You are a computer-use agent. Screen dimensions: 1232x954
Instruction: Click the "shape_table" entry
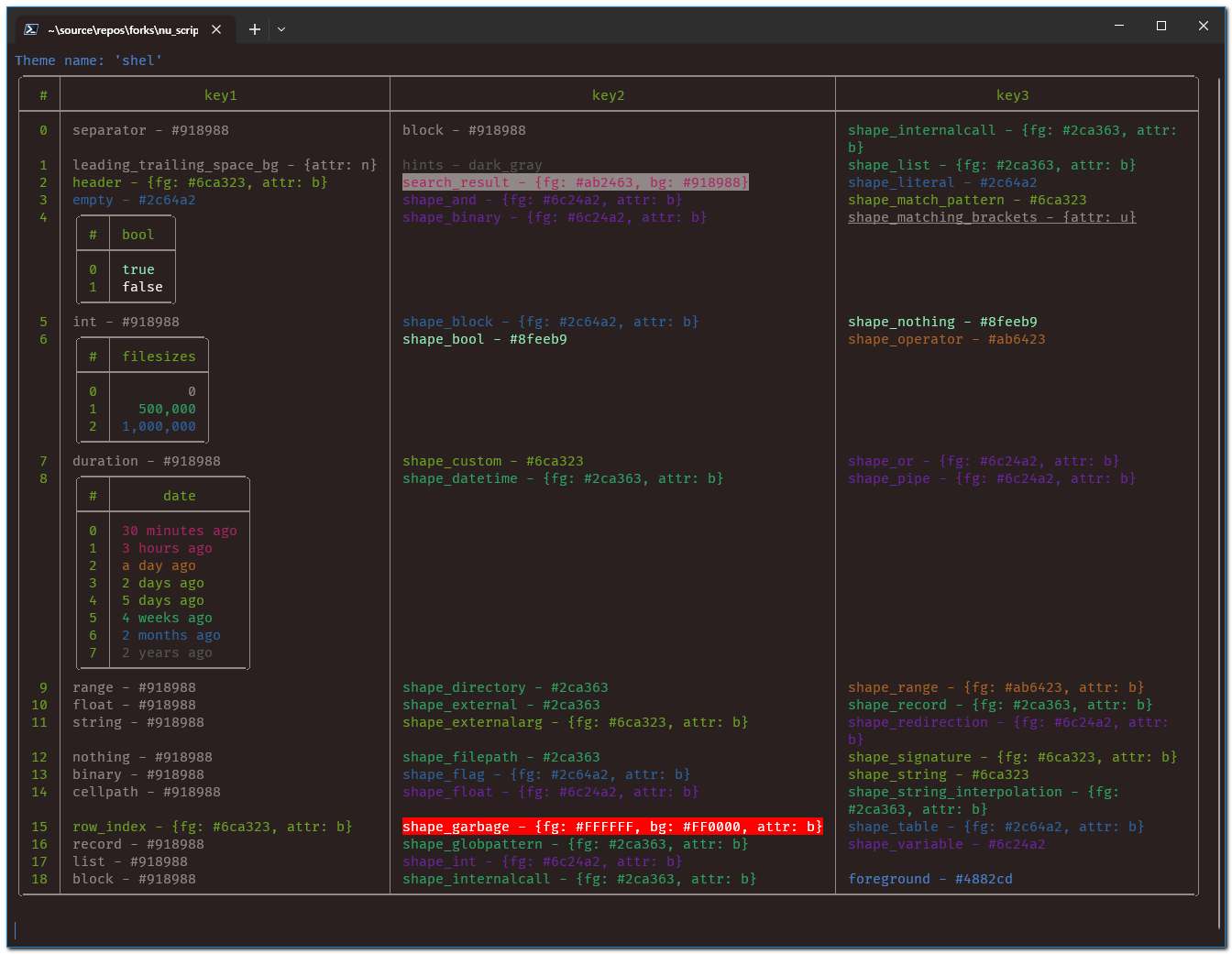click(996, 827)
